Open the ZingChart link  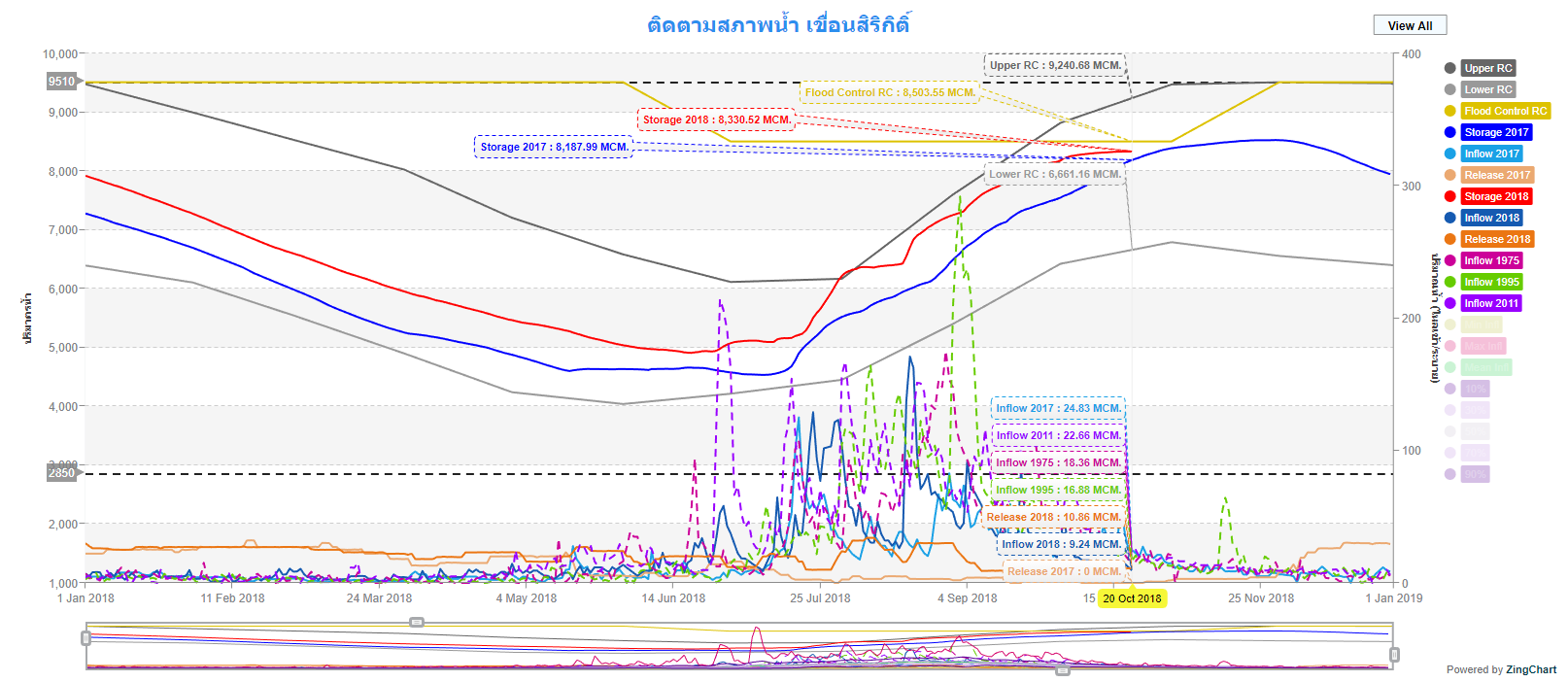tap(1530, 669)
